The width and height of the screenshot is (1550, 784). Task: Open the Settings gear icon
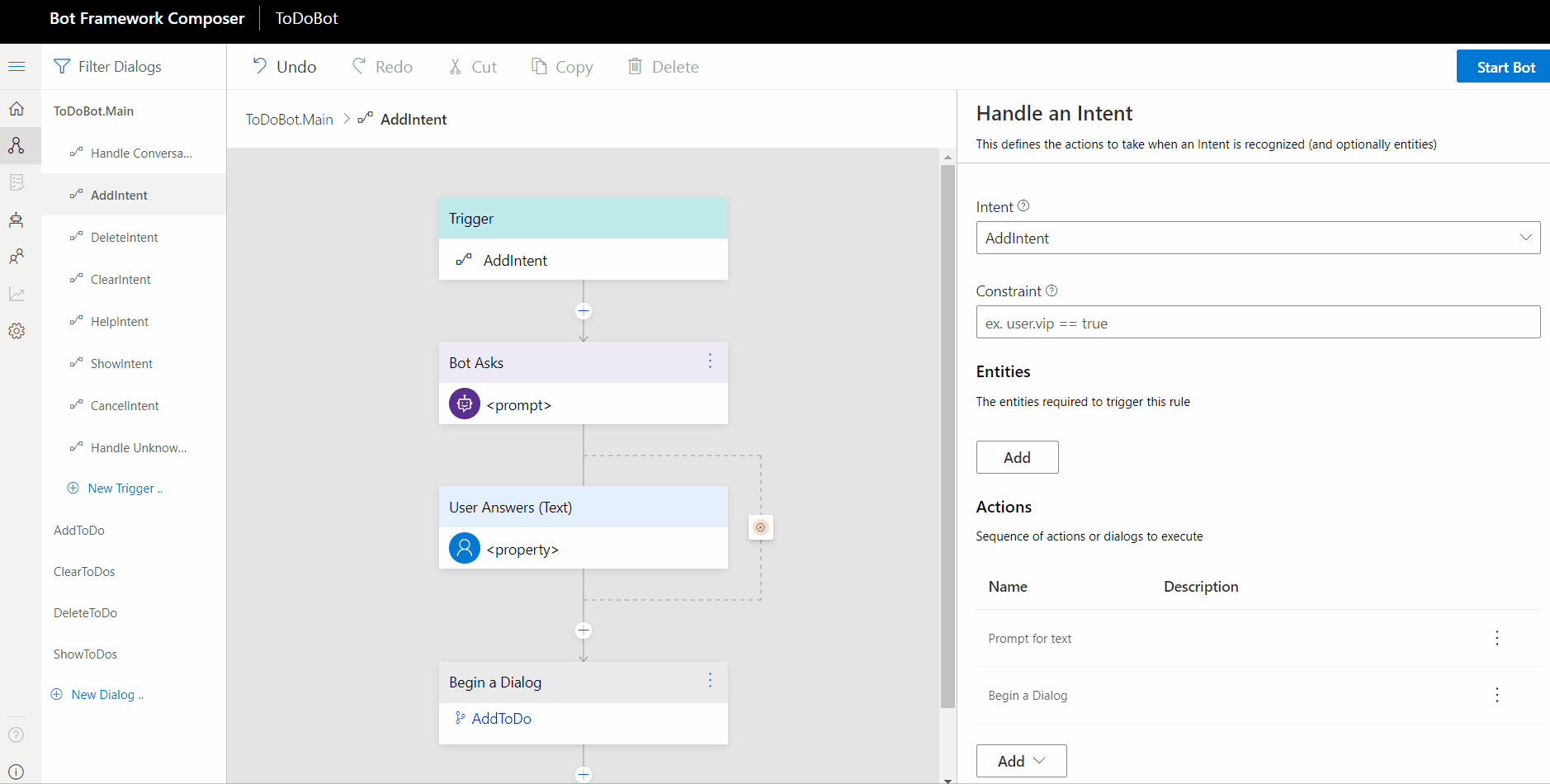point(17,331)
